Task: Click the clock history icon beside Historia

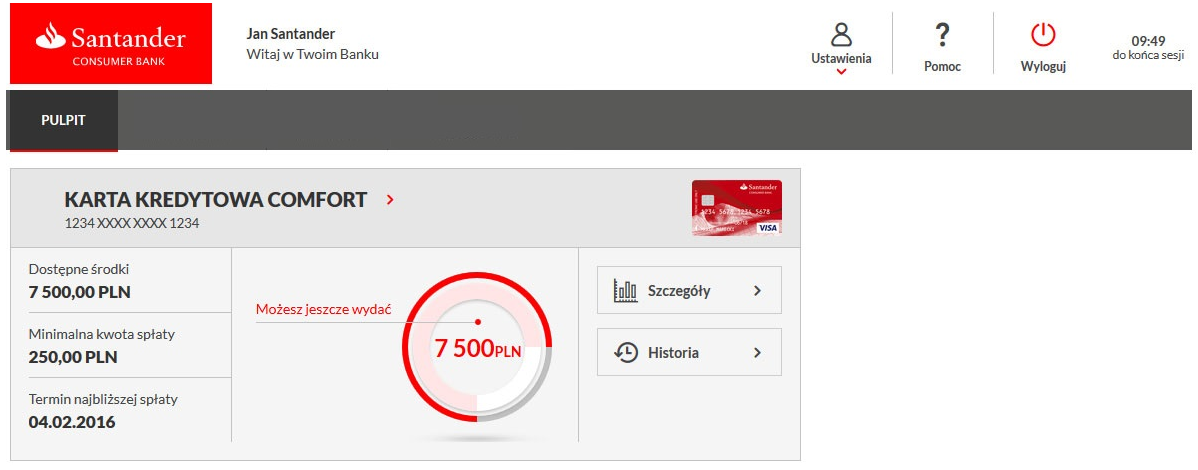Action: (626, 352)
